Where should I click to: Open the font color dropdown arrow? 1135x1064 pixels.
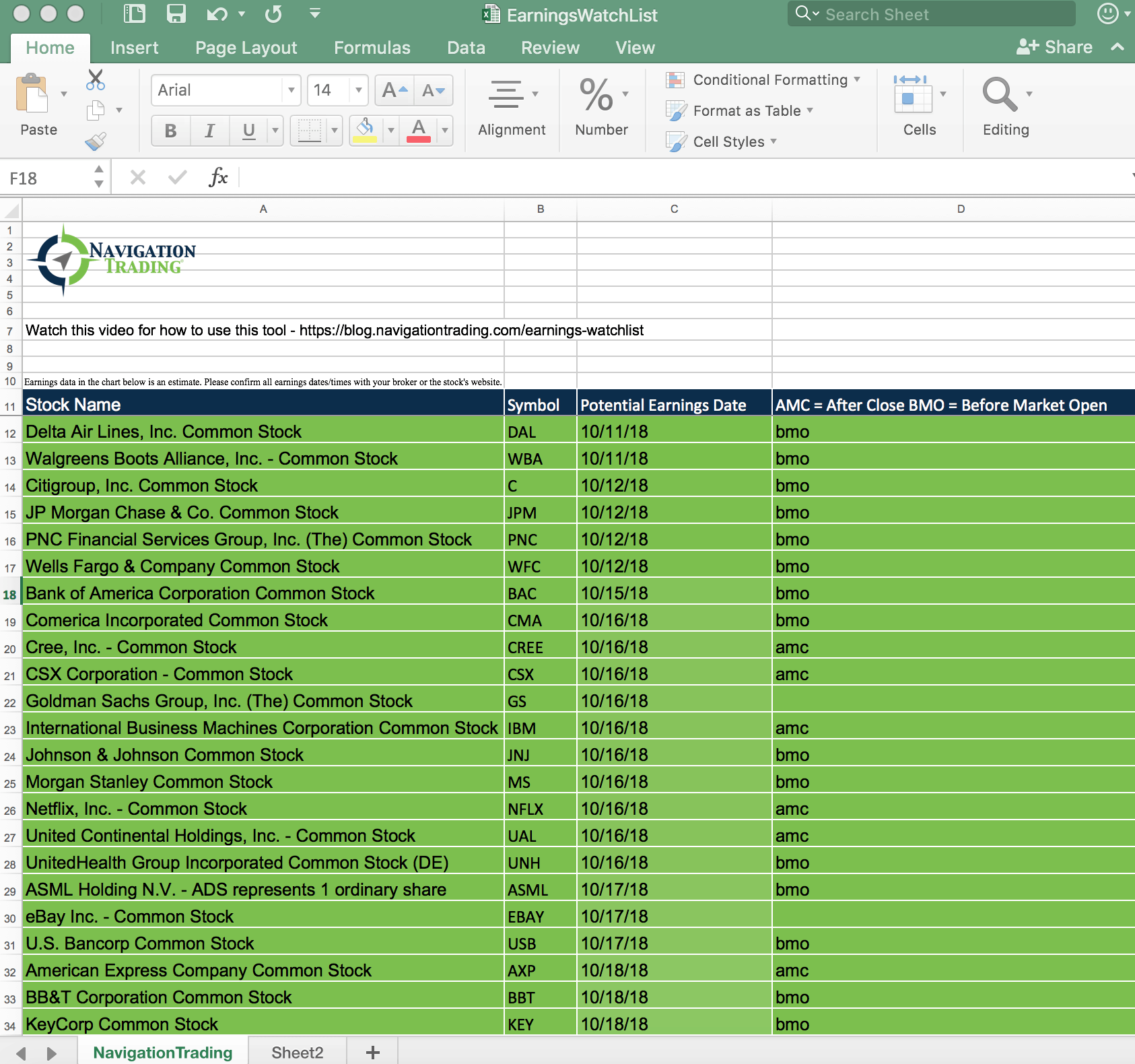pyautogui.click(x=444, y=131)
